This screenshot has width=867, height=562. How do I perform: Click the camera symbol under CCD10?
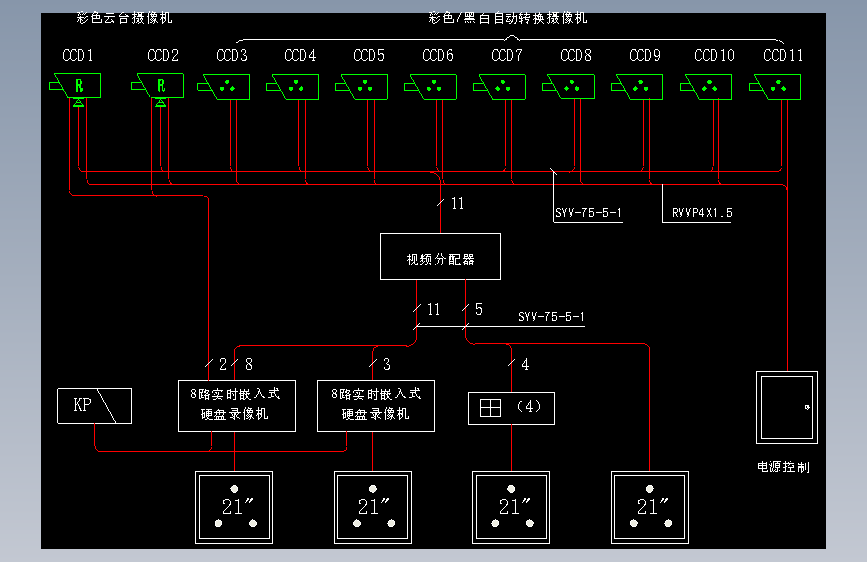[706, 87]
